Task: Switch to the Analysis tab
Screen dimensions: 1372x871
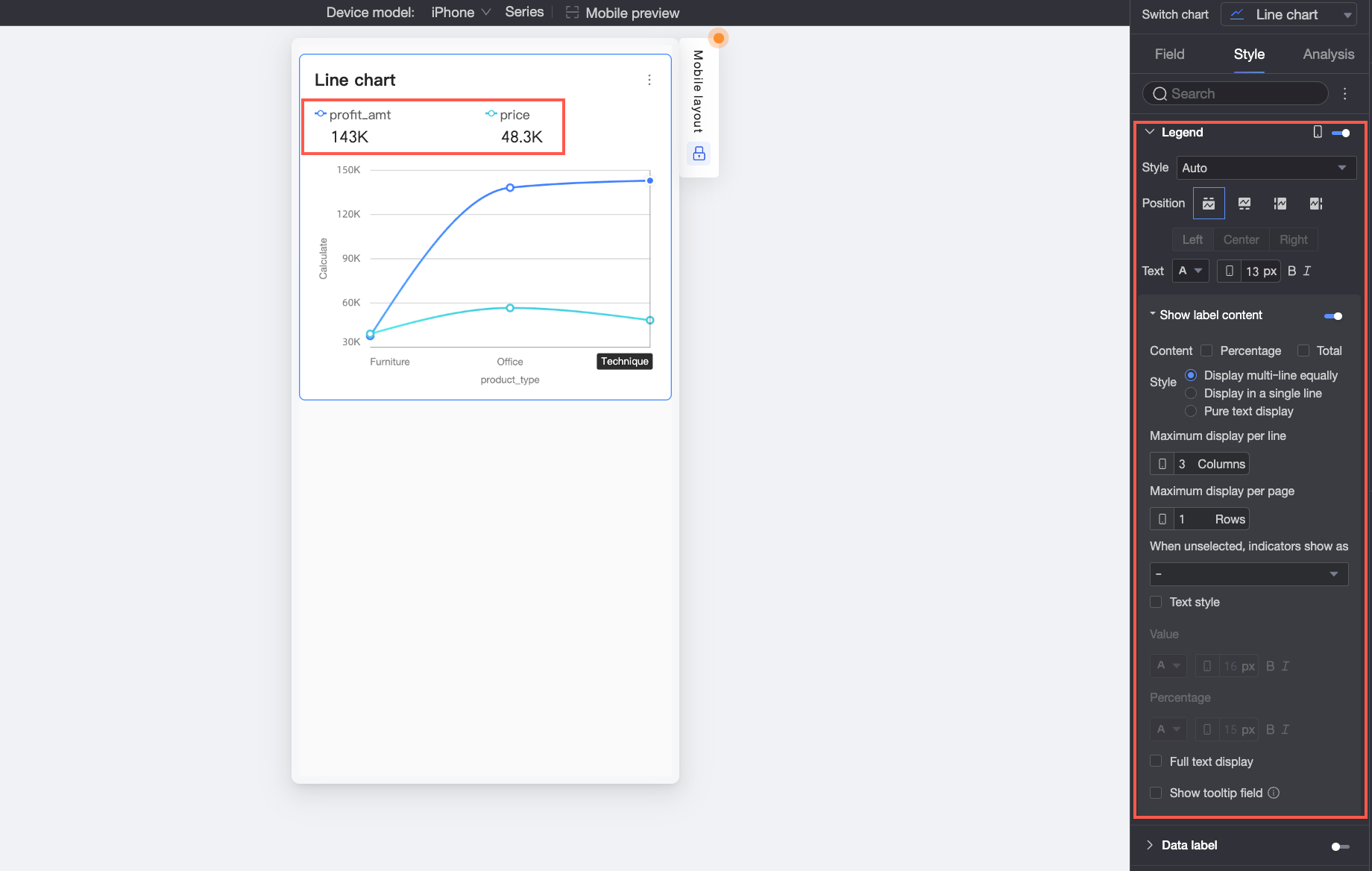Action: pyautogui.click(x=1328, y=54)
